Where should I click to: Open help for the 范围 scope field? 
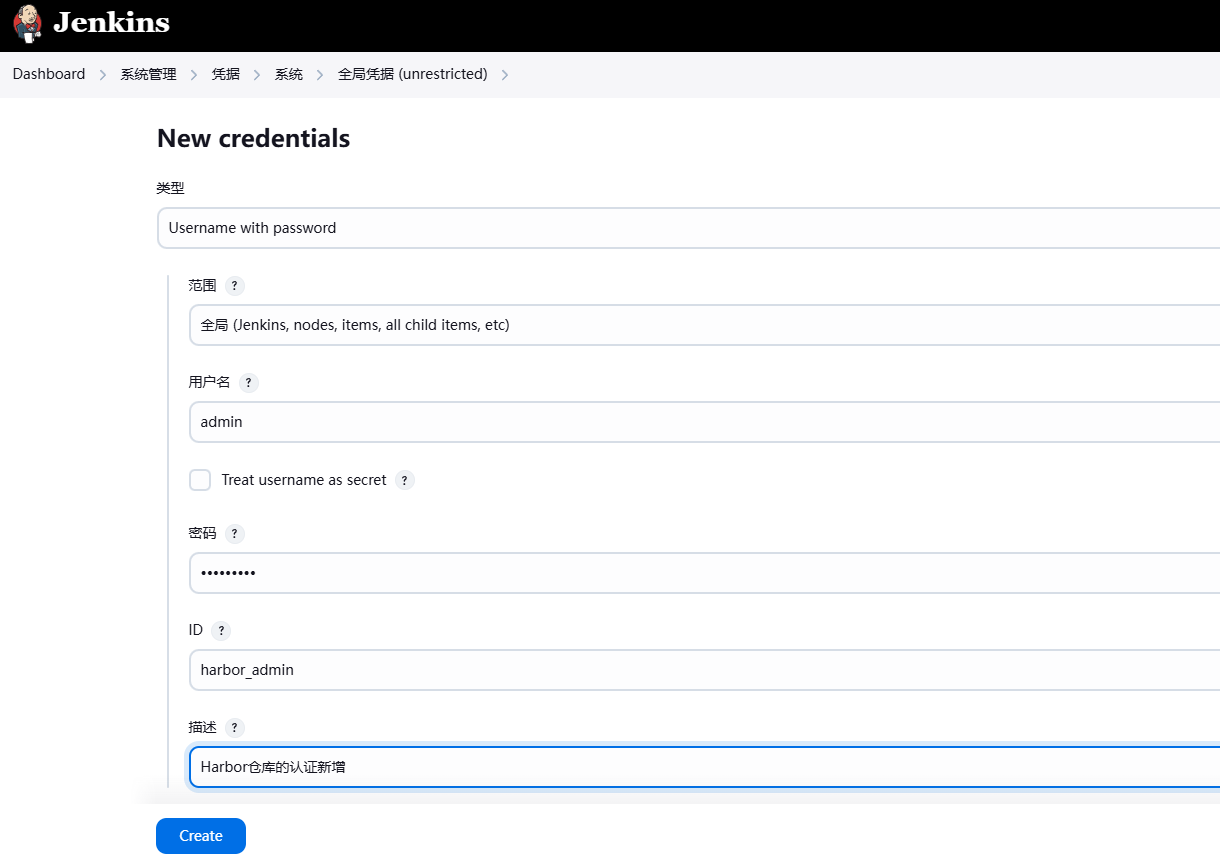point(234,286)
